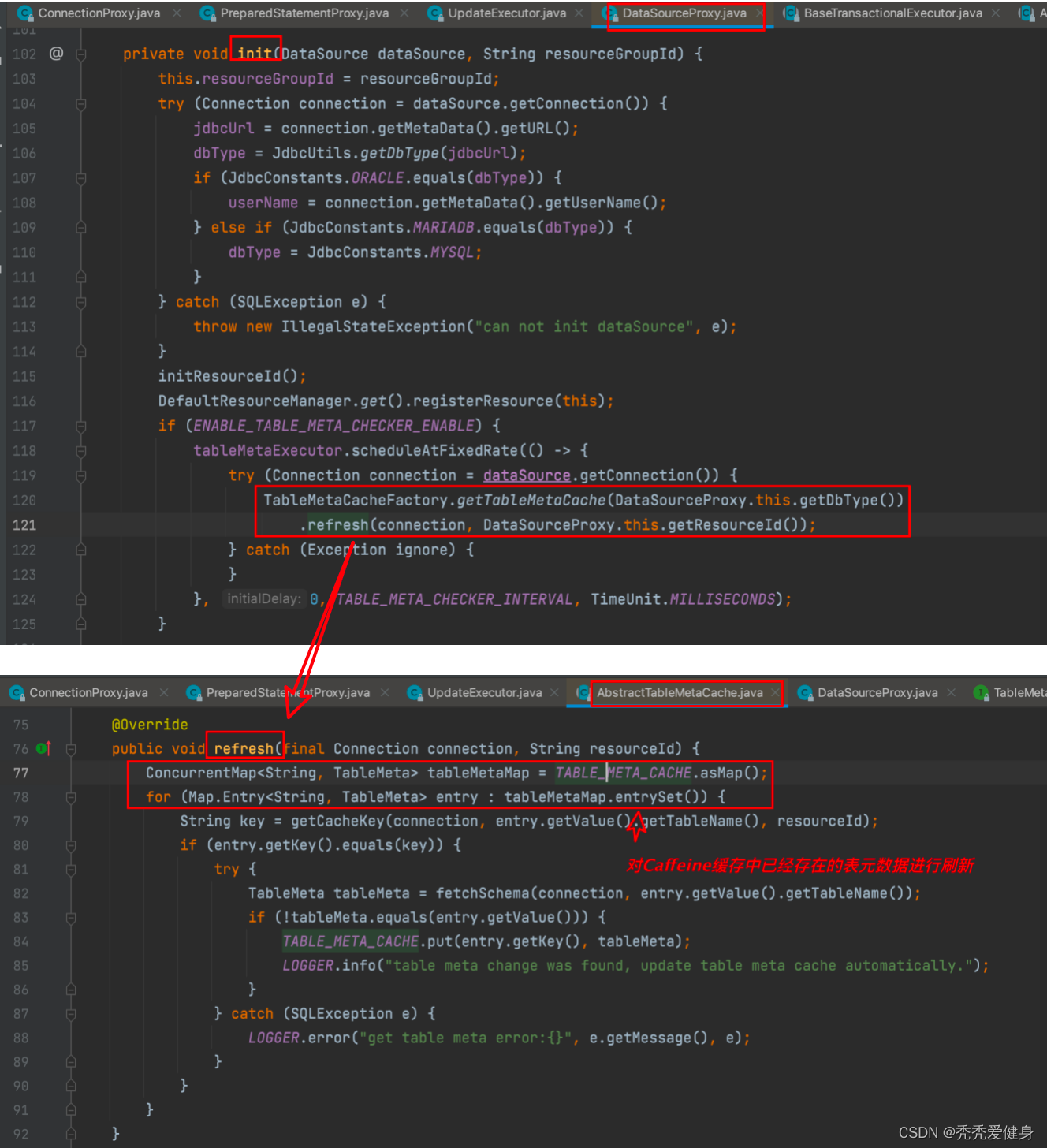Screen dimensions: 1047x1148
Task: Toggle the catch SQLException fold at line 87
Action: pyautogui.click(x=71, y=1014)
